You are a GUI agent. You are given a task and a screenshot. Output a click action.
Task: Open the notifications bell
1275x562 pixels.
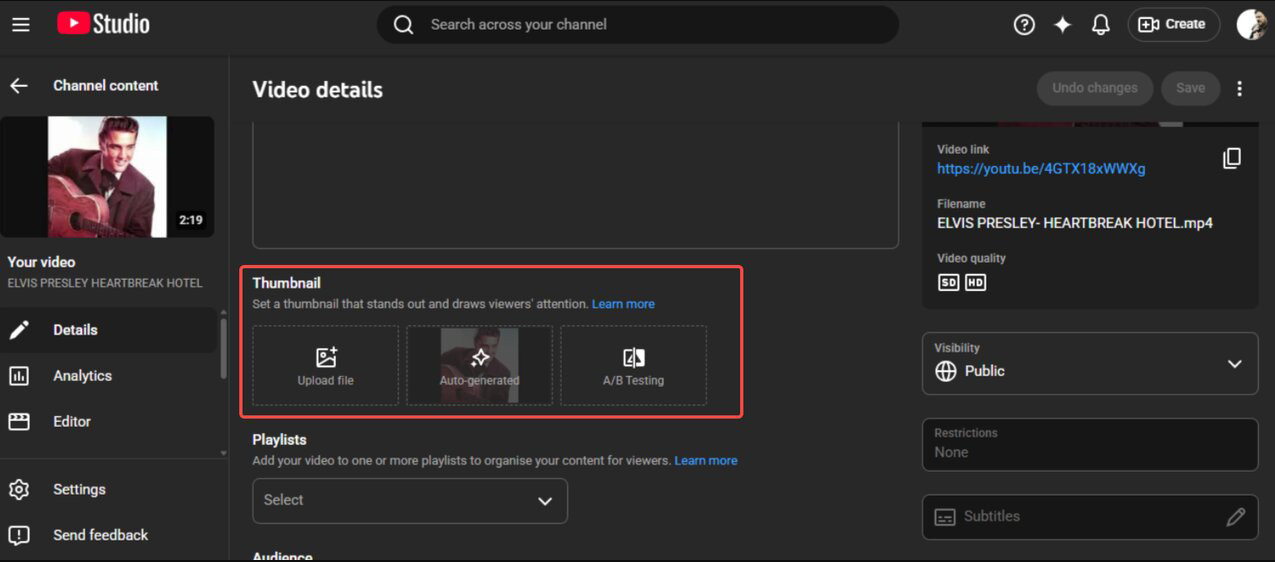click(x=1101, y=24)
